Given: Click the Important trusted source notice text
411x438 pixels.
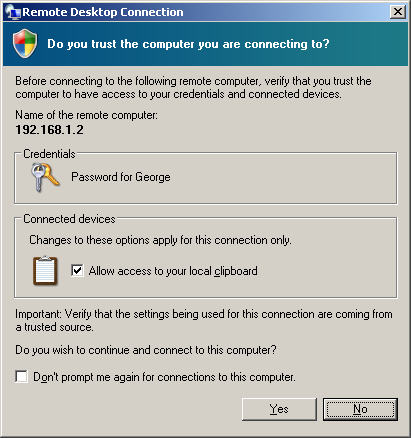Looking at the screenshot, I should tap(204, 320).
